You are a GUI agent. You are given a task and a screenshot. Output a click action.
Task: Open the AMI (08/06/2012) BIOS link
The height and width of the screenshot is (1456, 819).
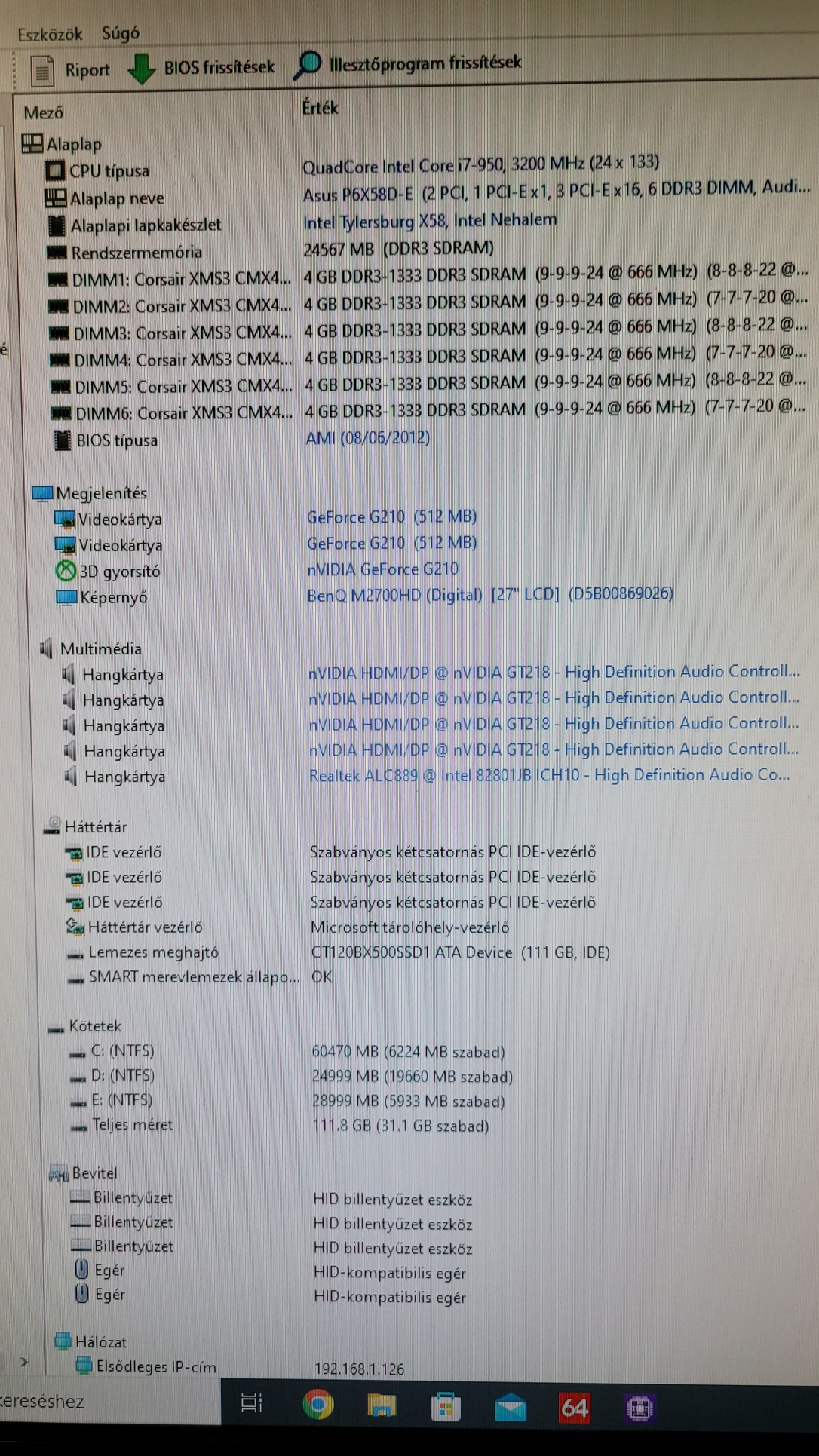(x=367, y=438)
